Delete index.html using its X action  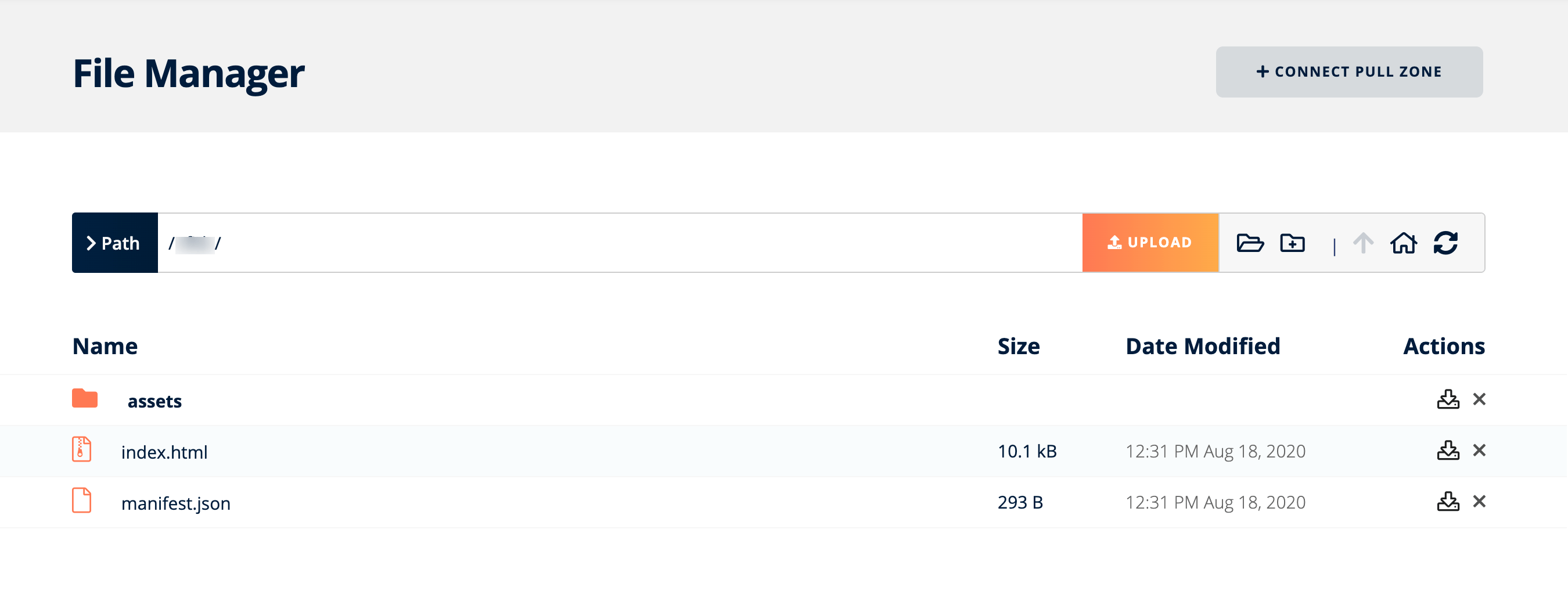[x=1480, y=451]
